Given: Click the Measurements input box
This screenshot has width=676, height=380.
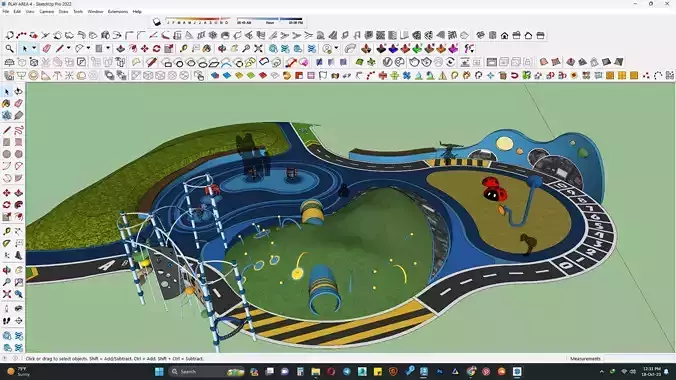Looking at the screenshot, I should tap(638, 358).
